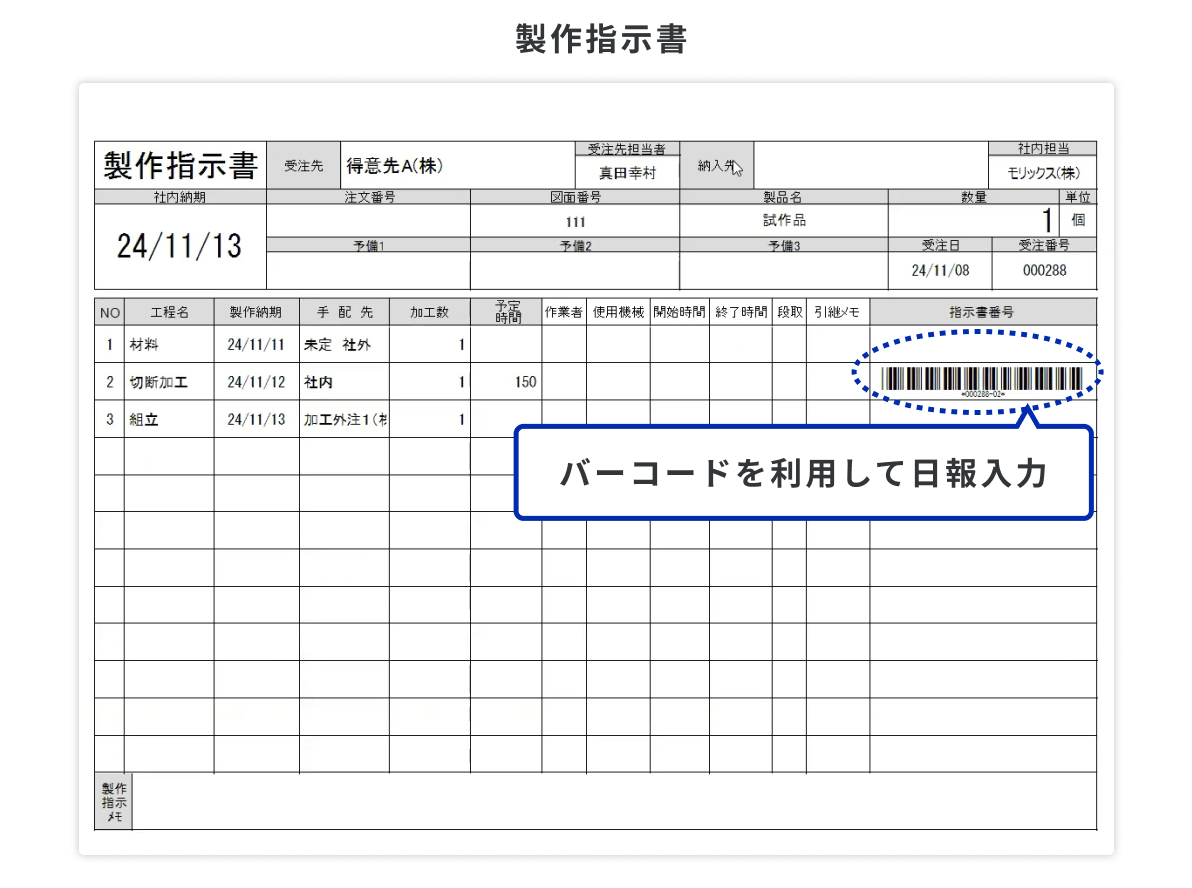Select the staff name モリックス(株)
The height and width of the screenshot is (888, 1192).
point(1043,173)
